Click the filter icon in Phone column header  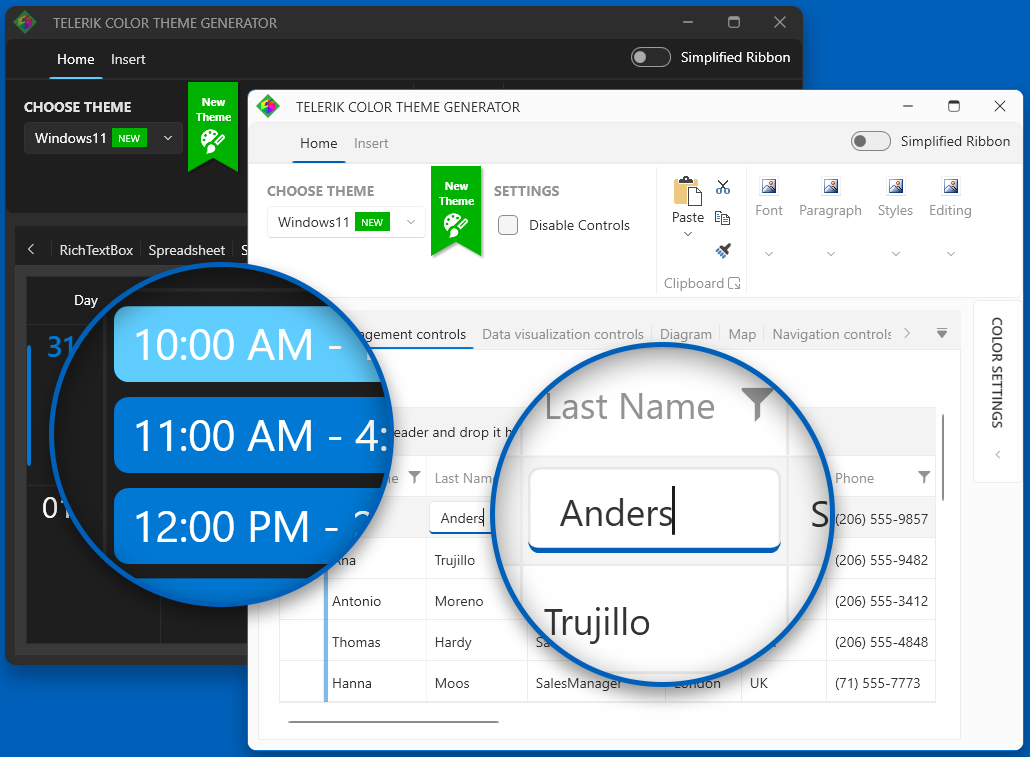pyautogui.click(x=924, y=477)
